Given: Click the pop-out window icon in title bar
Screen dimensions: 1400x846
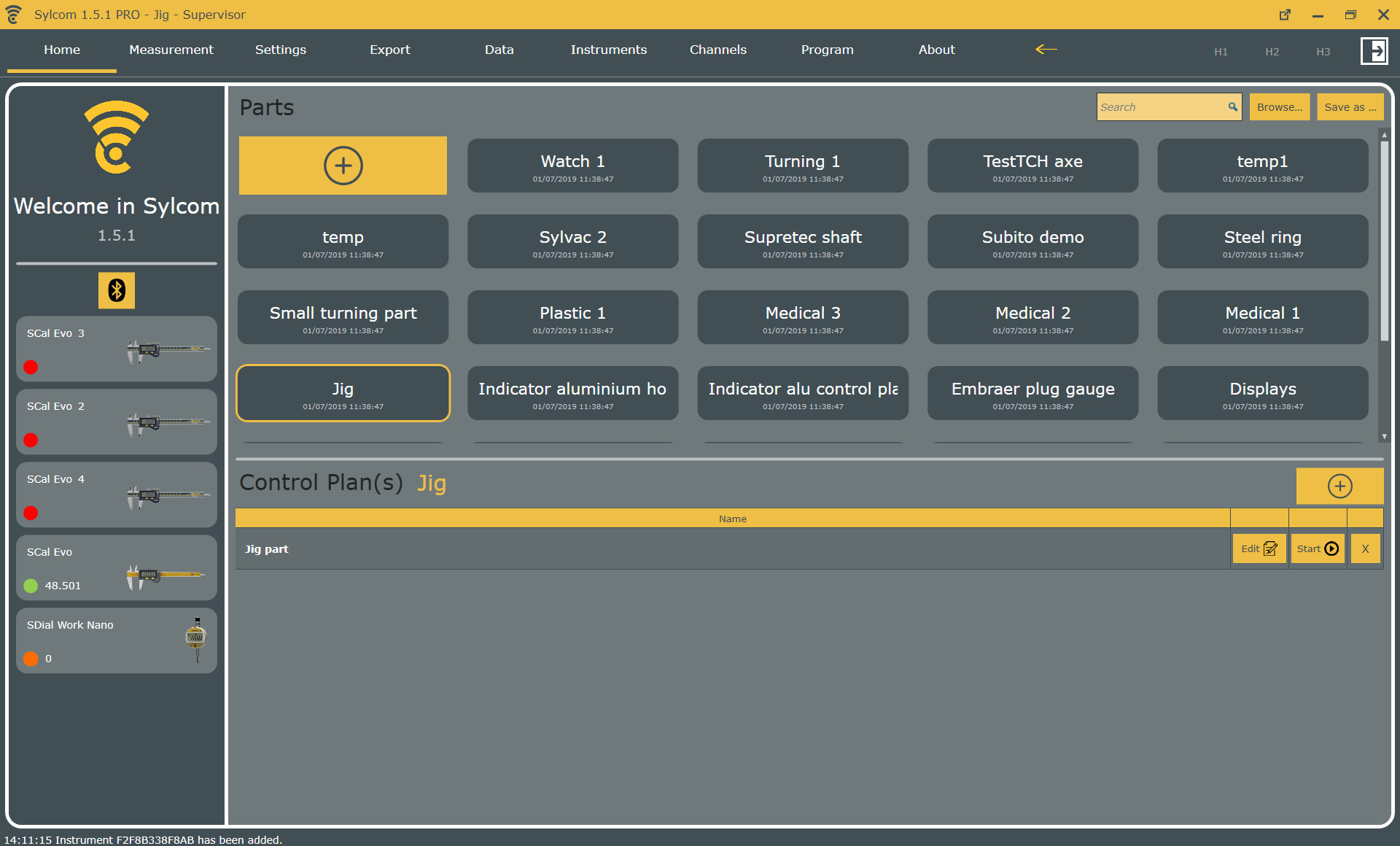Looking at the screenshot, I should tap(1285, 15).
